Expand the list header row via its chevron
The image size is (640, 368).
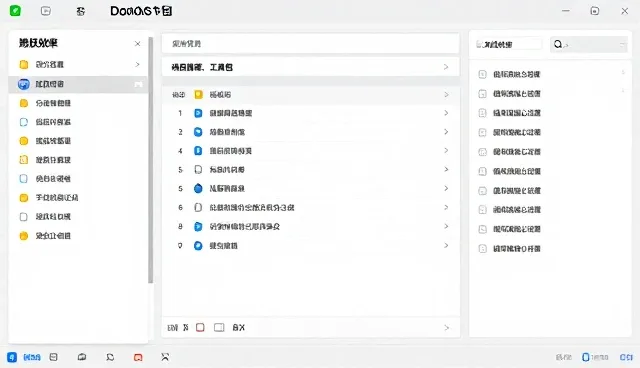446,95
